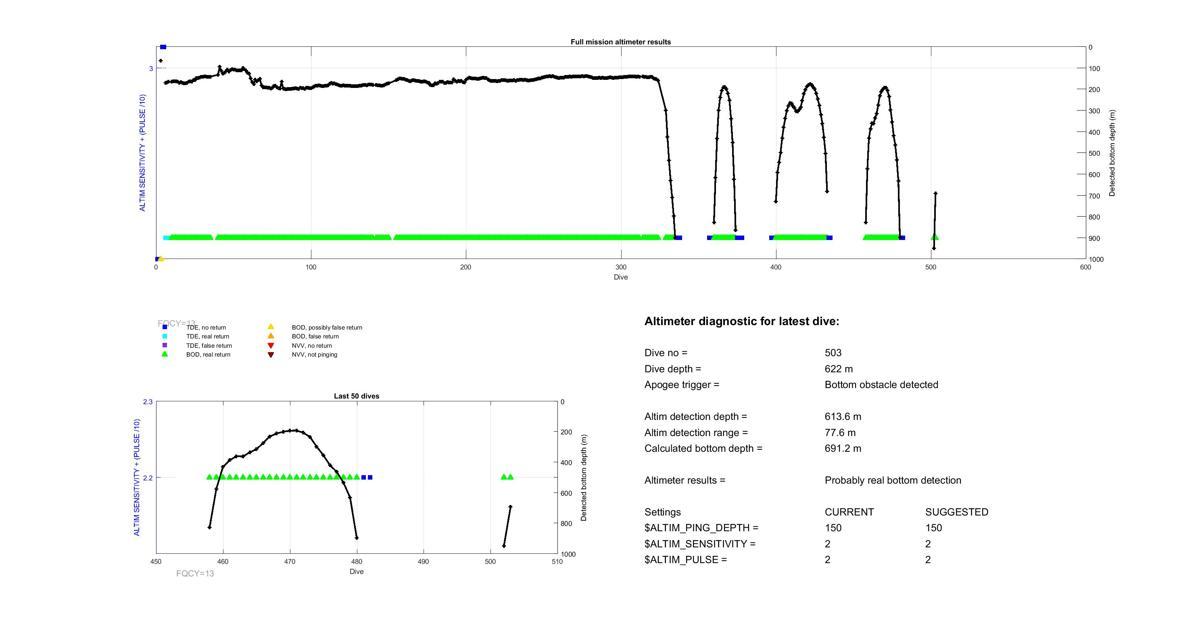This screenshot has width=1200, height=622.
Task: Click the 'Dive' x-axis label of the full mission plot
Action: pos(621,277)
